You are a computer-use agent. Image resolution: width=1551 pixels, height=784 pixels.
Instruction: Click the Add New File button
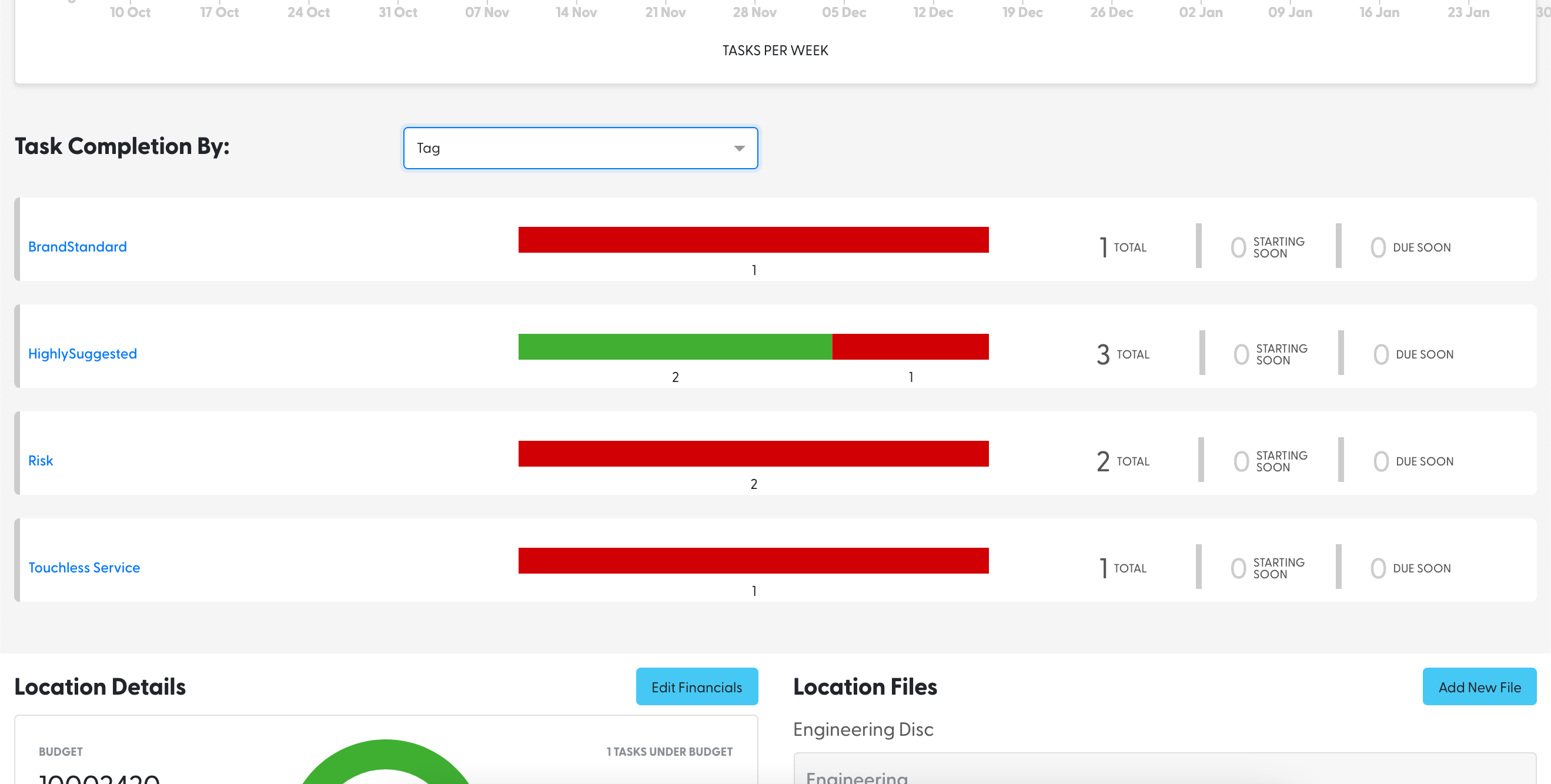click(1479, 686)
